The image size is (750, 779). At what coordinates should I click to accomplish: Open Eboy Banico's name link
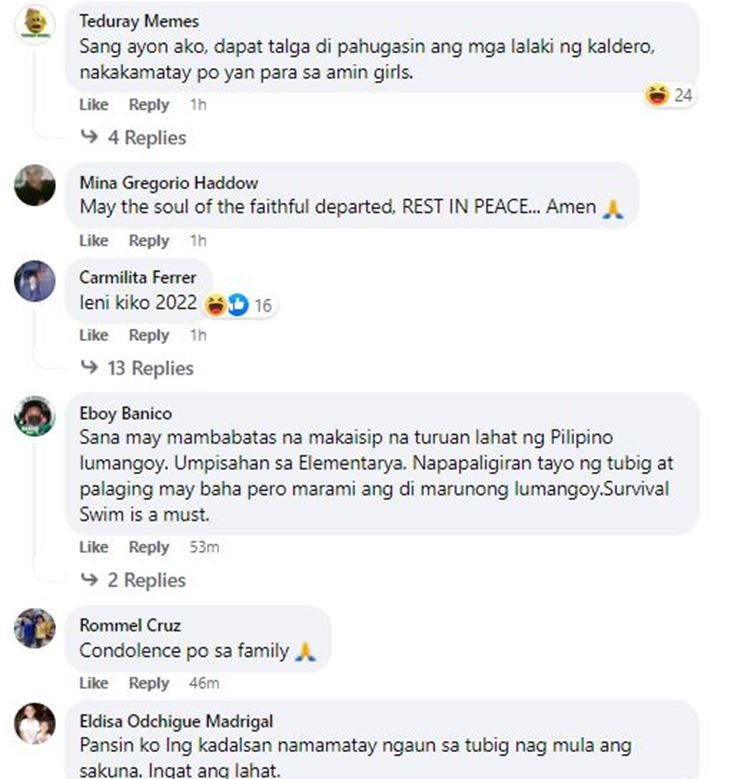click(126, 413)
